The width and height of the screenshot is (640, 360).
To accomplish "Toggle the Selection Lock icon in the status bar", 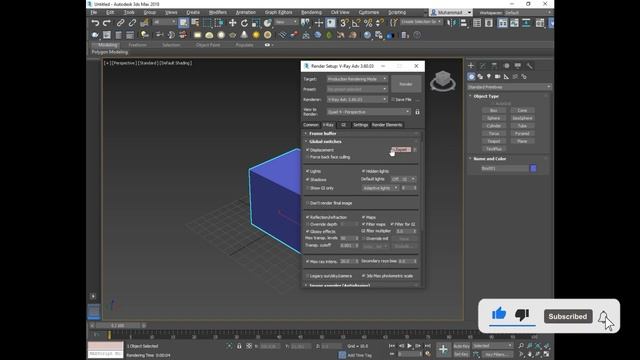I will [239, 346].
